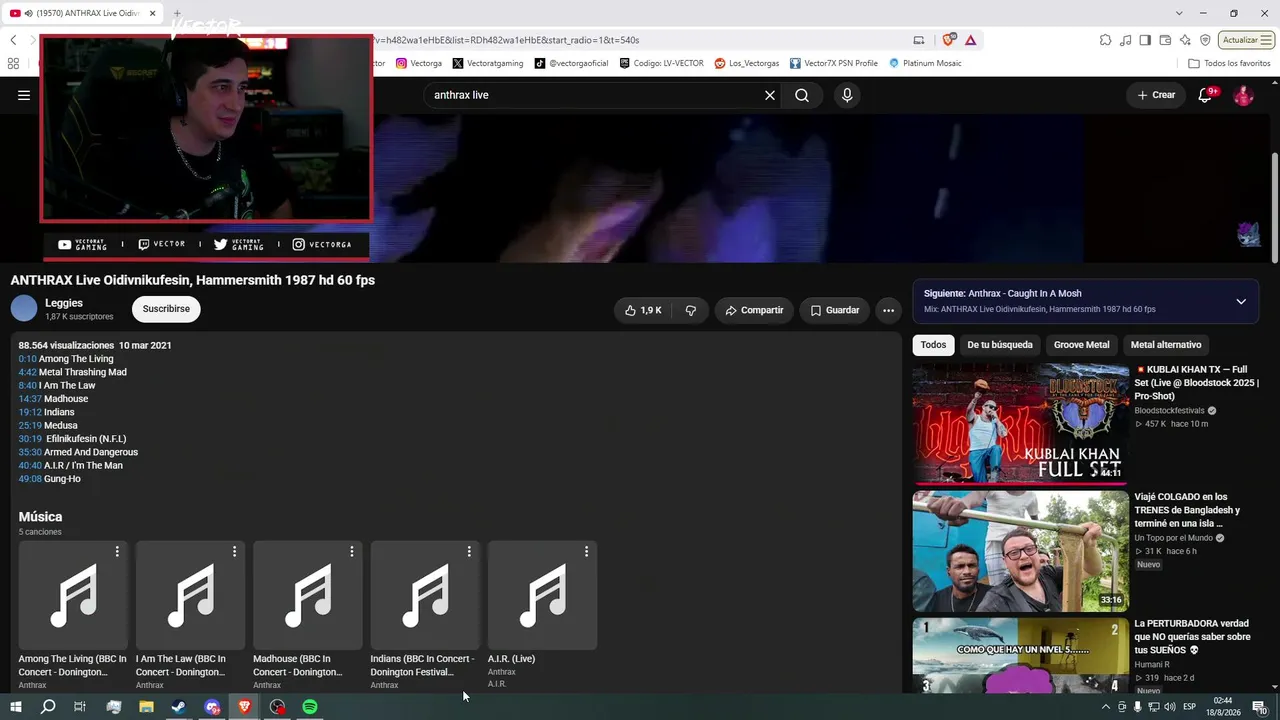Open Brave Rewards triangle icon
The image size is (1280, 720).
coord(970,40)
